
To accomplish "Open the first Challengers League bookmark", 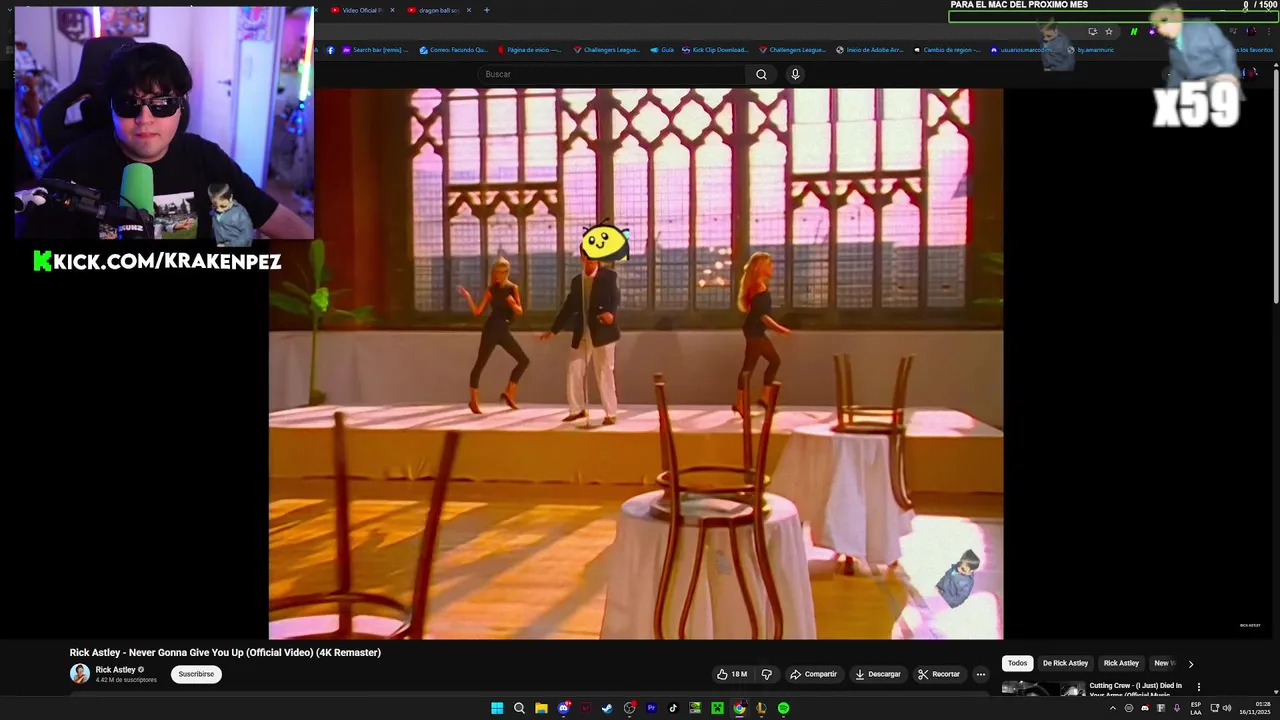I will tap(607, 50).
